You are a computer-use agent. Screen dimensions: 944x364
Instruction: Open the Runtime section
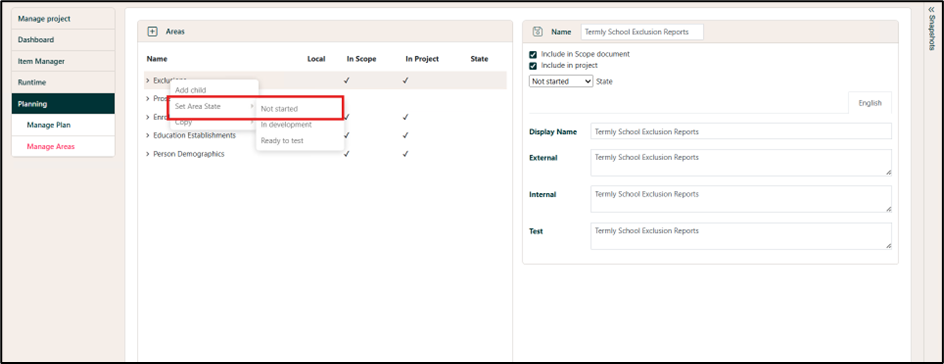click(x=63, y=82)
